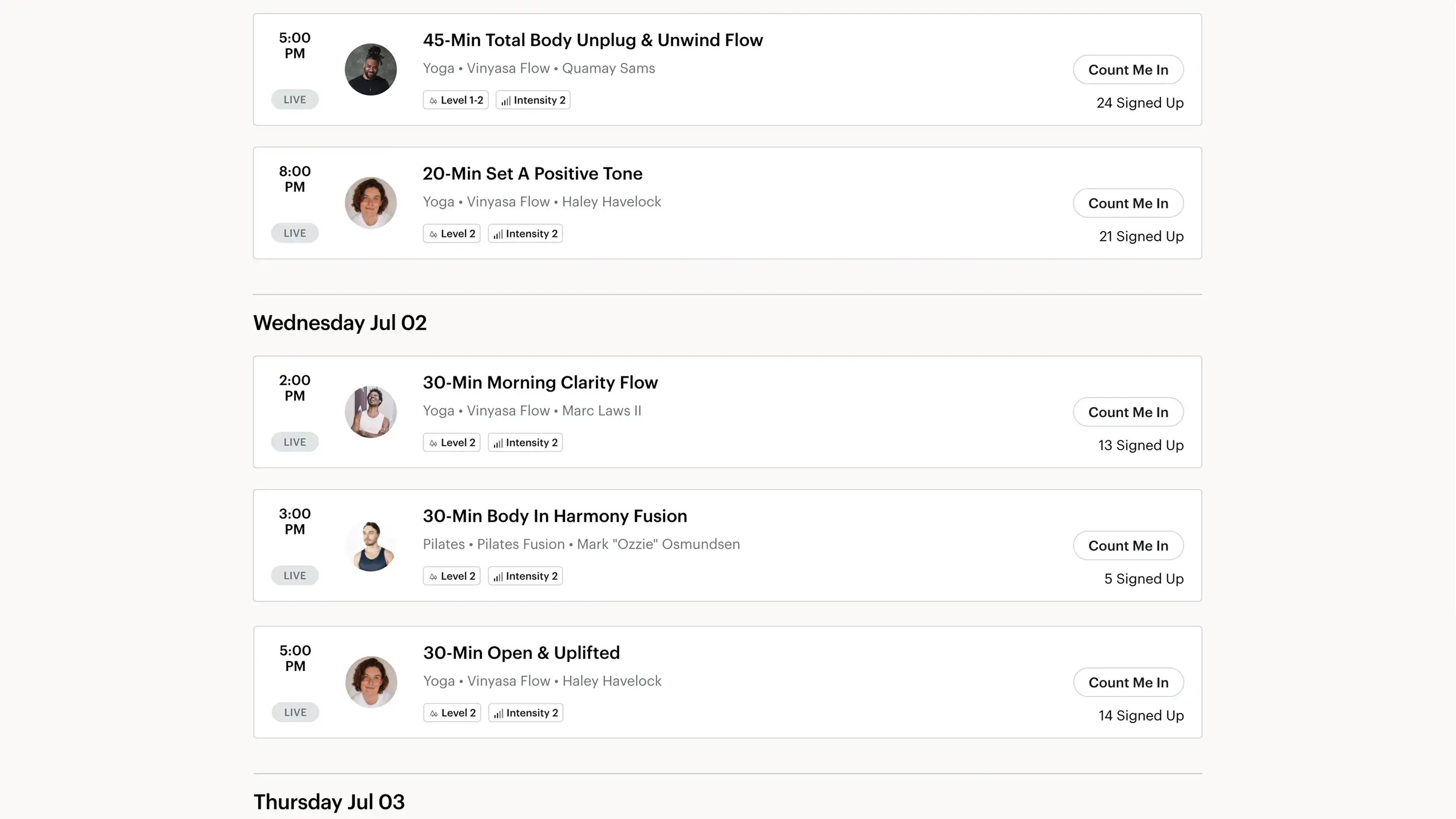
Task: Open 30-Min Morning Clarity Flow class title
Action: click(x=540, y=383)
